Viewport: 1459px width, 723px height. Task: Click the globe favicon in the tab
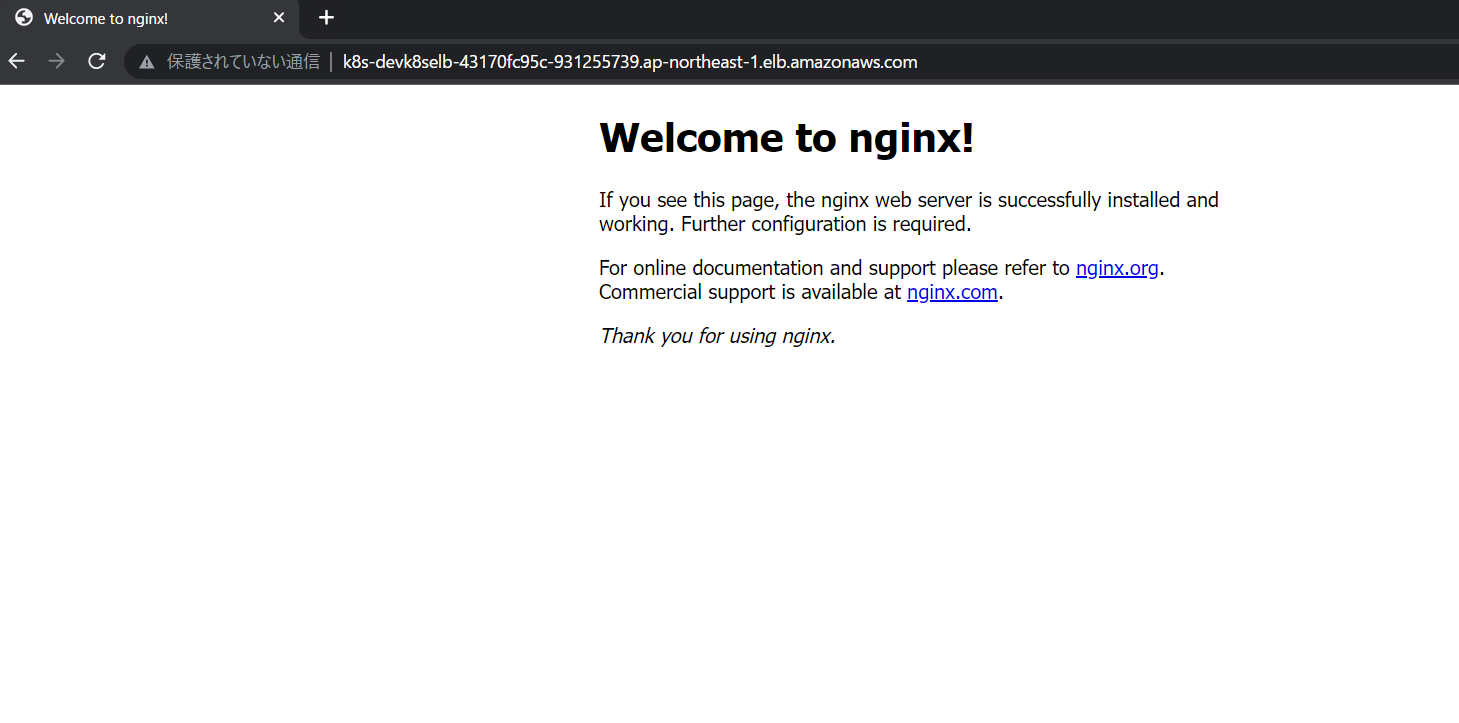(x=24, y=18)
